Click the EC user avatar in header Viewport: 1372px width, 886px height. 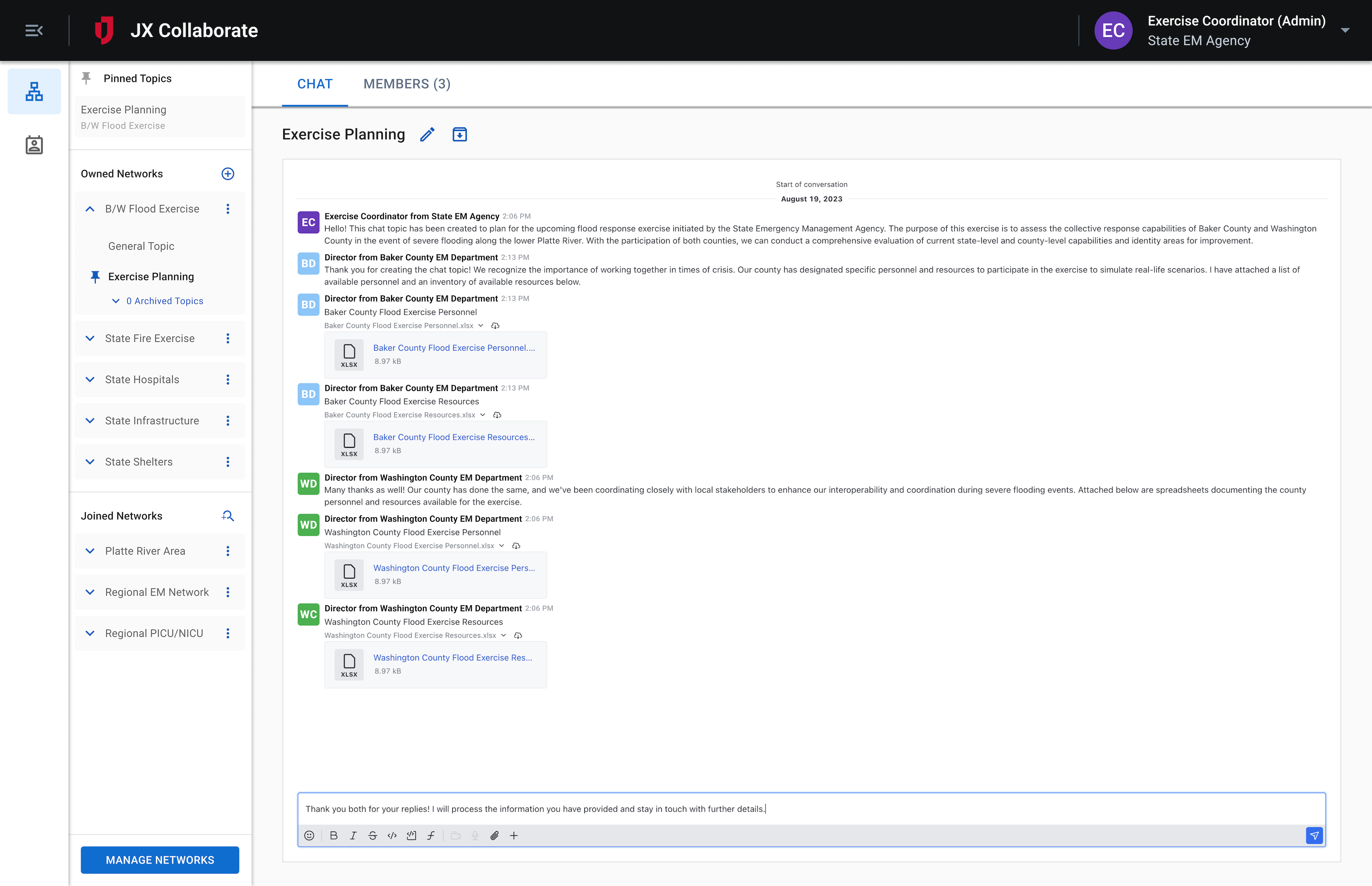[1113, 30]
